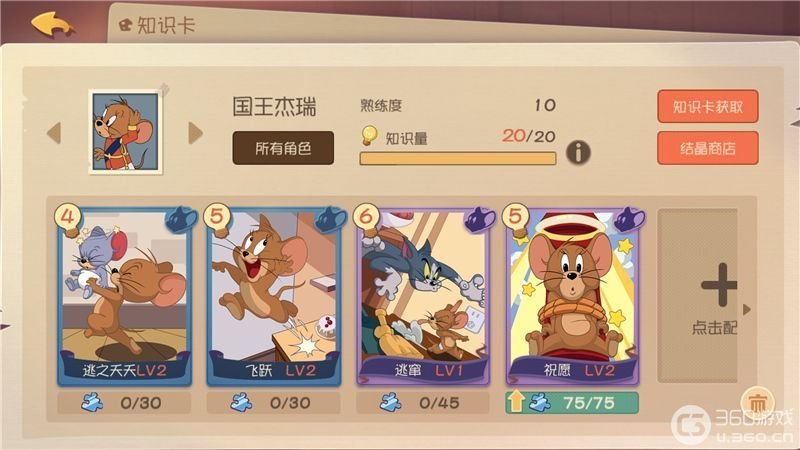The width and height of the screenshot is (800, 450).
Task: Show more card slots with right arrow
Action: (746, 309)
